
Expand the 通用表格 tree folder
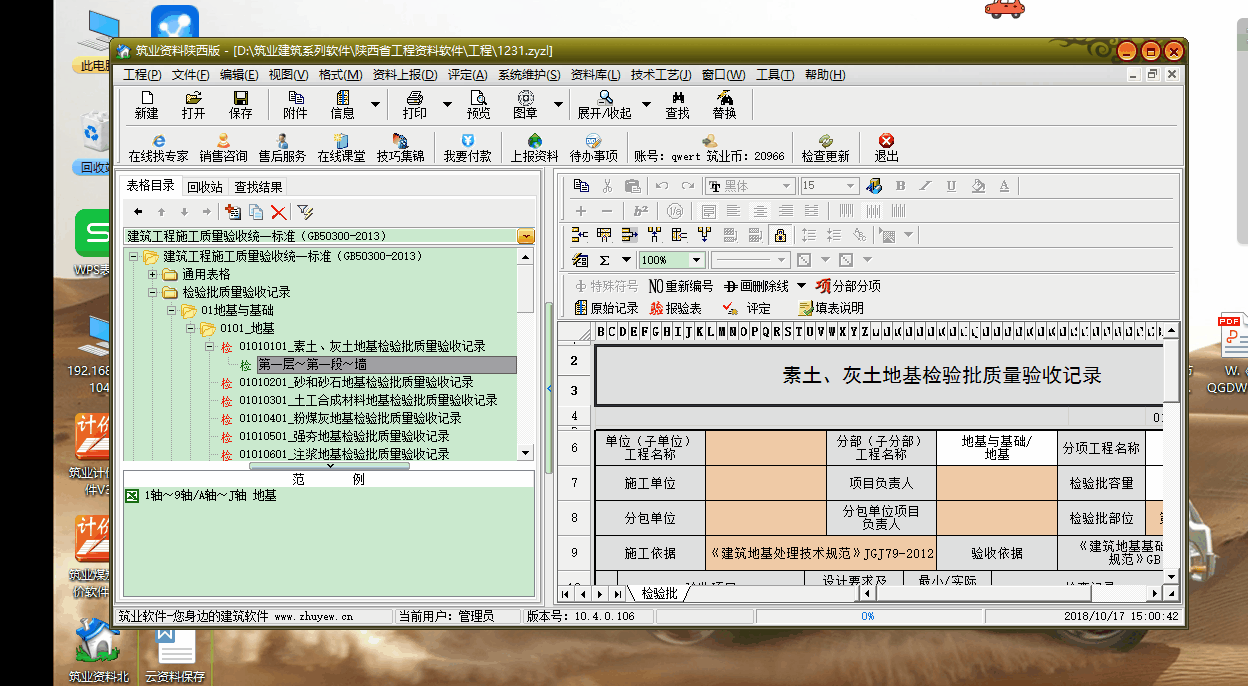153,274
